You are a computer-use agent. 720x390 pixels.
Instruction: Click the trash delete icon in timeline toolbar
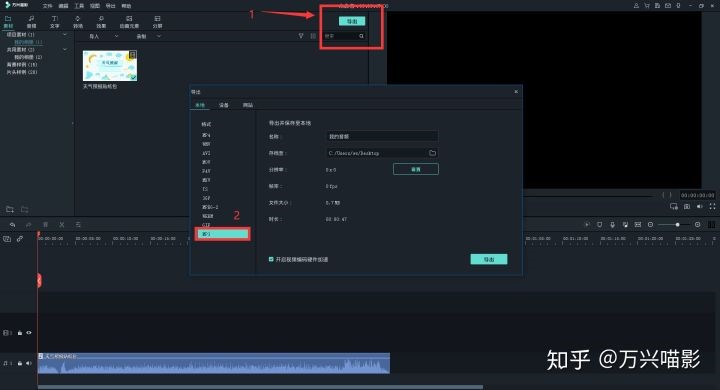[x=45, y=225]
